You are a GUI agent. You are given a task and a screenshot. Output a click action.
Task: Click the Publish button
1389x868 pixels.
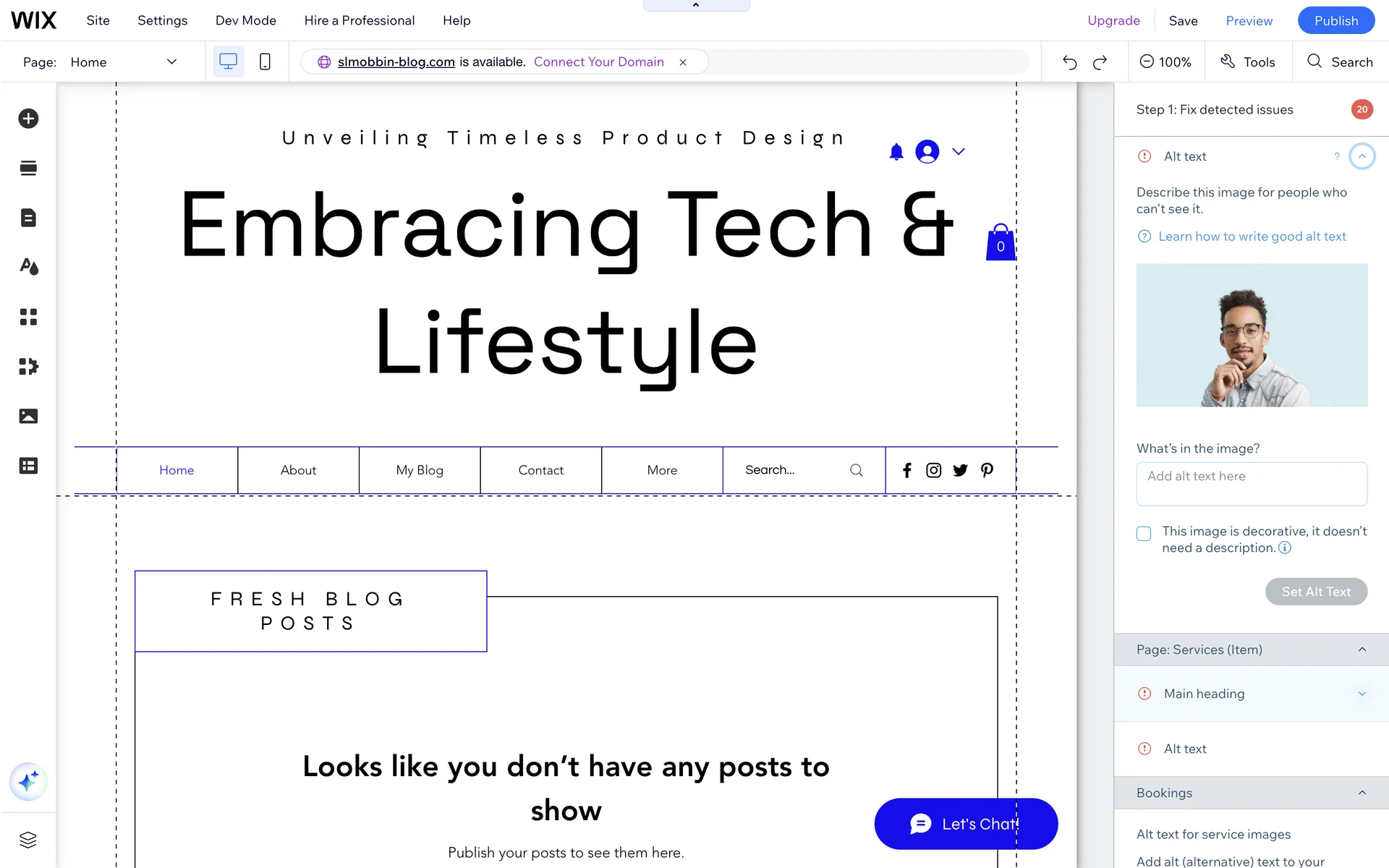click(1335, 20)
